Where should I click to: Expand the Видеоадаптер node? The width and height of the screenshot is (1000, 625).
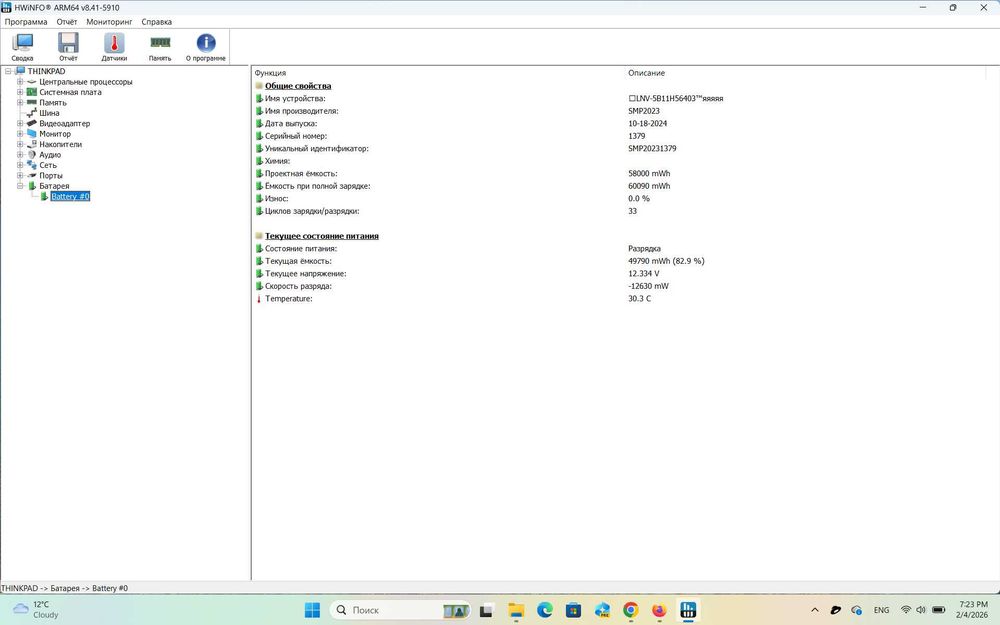[x=20, y=123]
